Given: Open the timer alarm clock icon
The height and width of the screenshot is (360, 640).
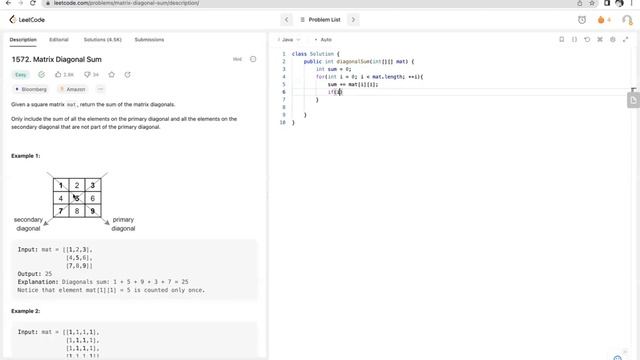Looking at the screenshot, I should pos(582,20).
